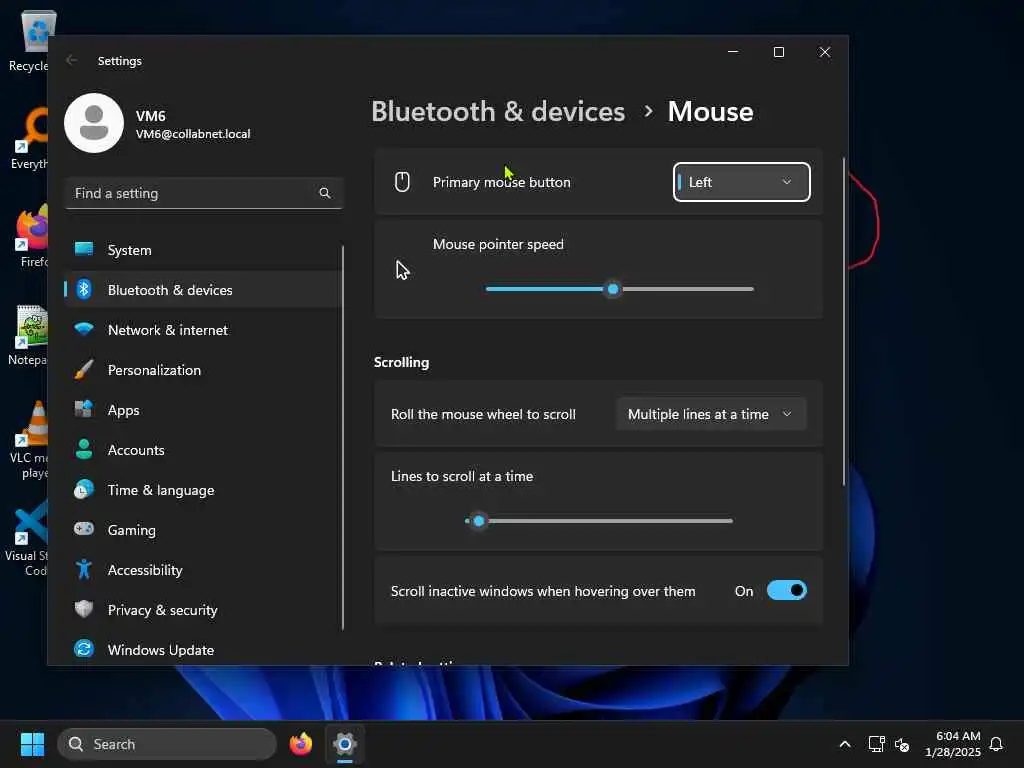Click the Lines to scroll slider handle
The height and width of the screenshot is (768, 1024).
pos(479,520)
